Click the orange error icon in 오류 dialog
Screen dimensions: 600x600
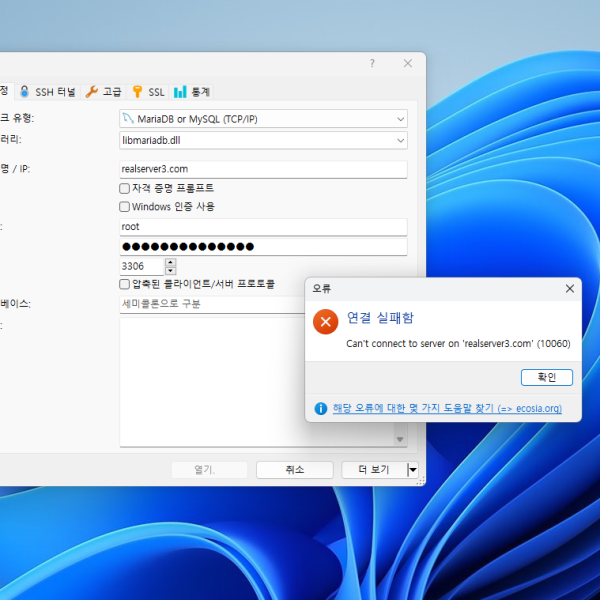click(x=325, y=322)
